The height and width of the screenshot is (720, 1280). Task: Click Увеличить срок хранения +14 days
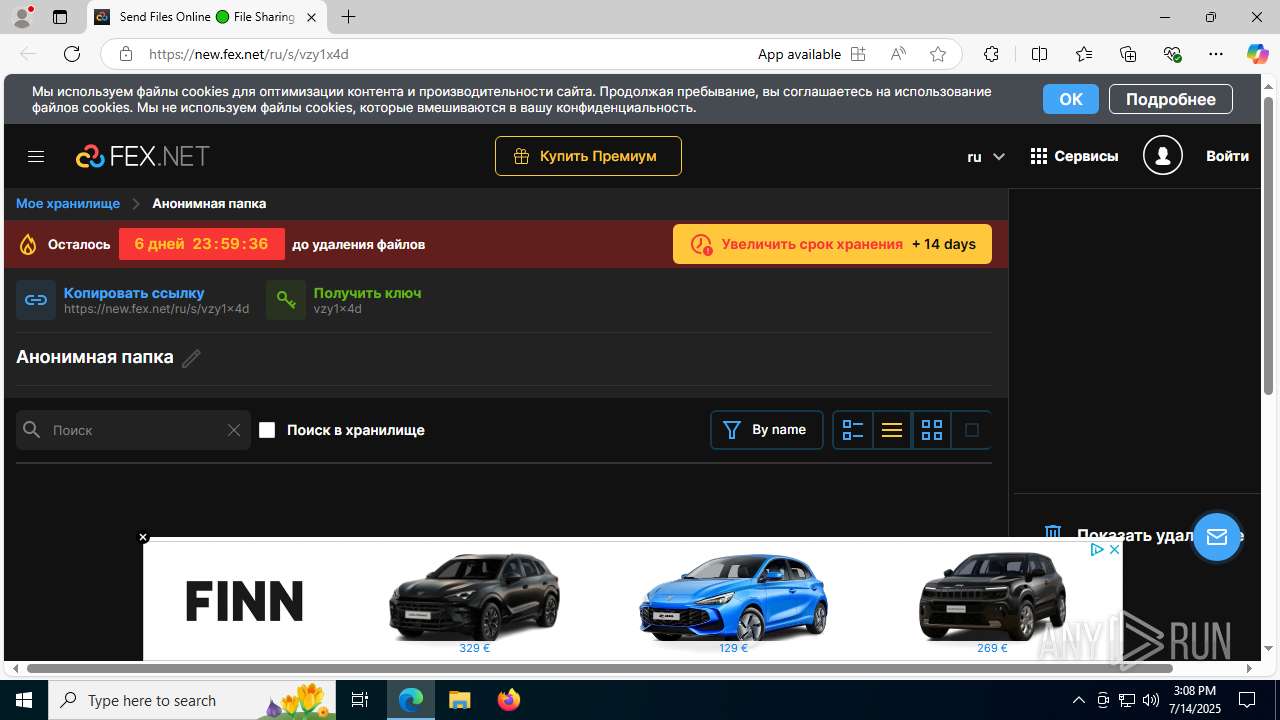tap(832, 244)
